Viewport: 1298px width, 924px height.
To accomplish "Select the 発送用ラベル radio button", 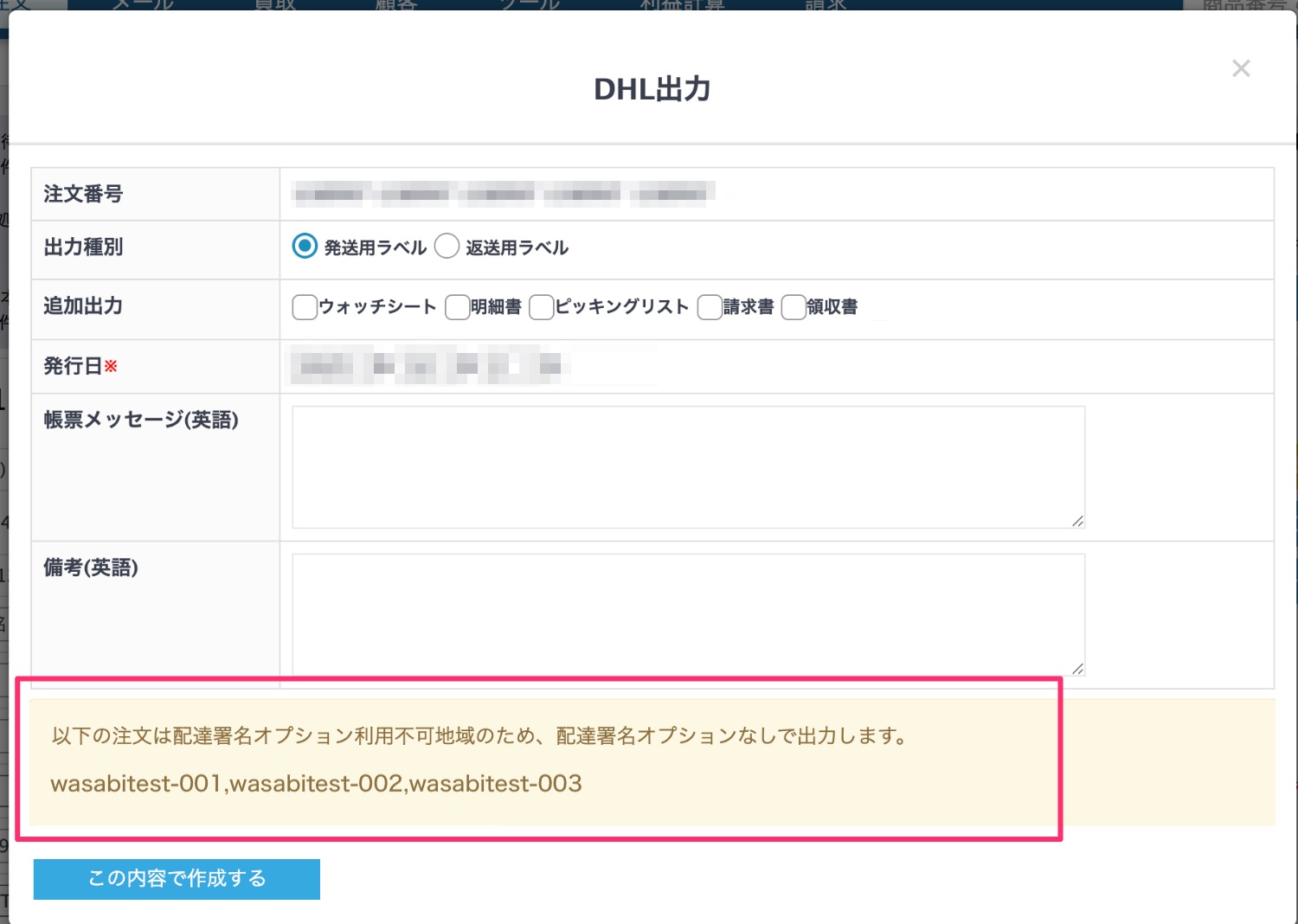I will click(x=305, y=247).
